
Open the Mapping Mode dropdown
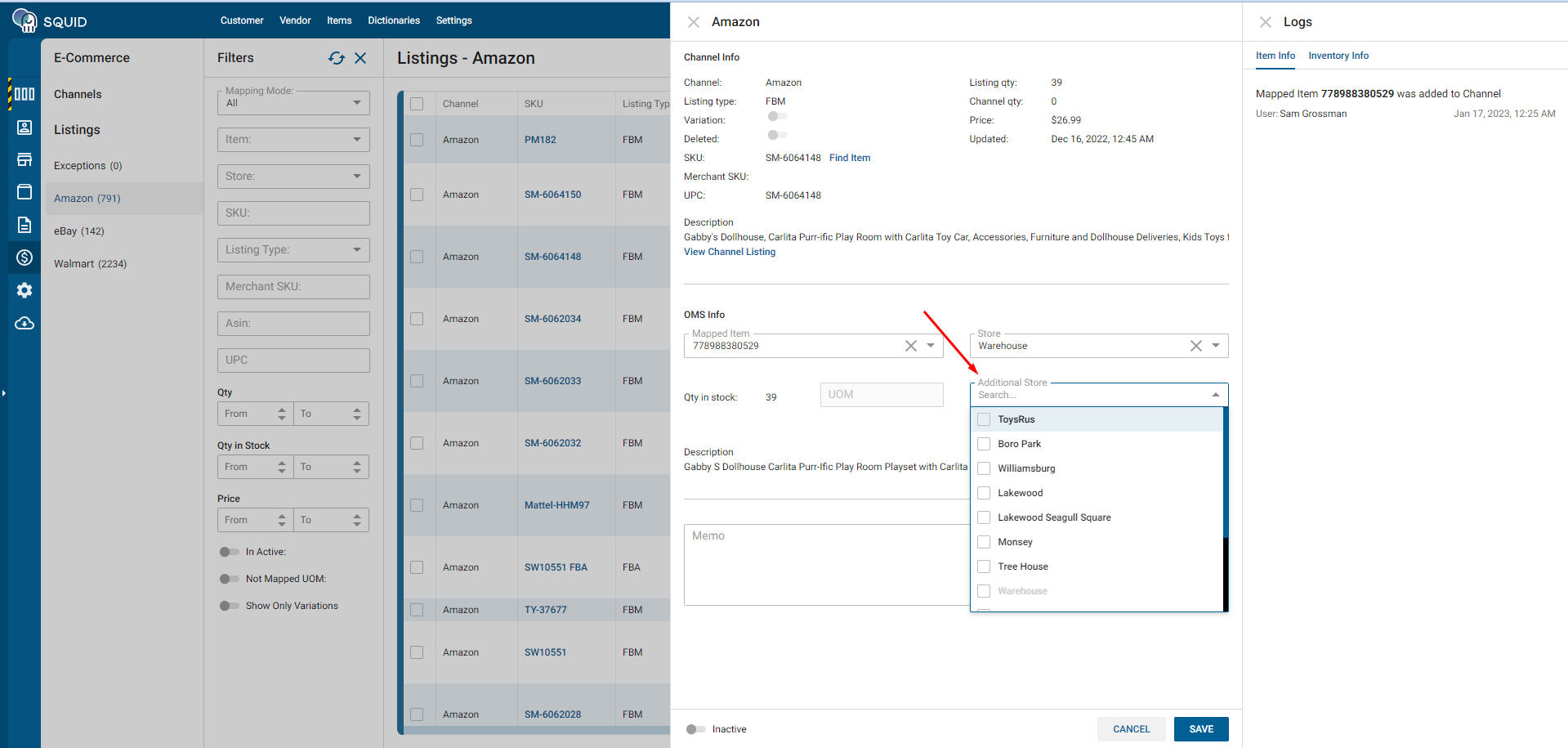pyautogui.click(x=293, y=103)
